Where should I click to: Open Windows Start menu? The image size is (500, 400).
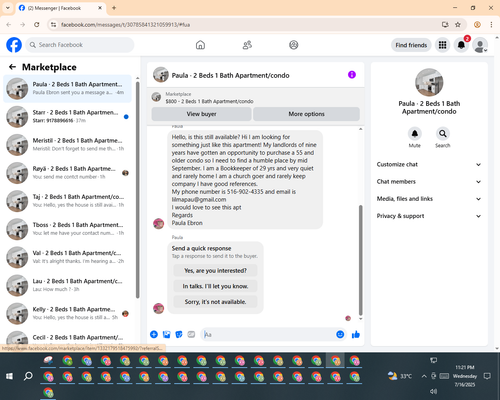pyautogui.click(x=9, y=376)
